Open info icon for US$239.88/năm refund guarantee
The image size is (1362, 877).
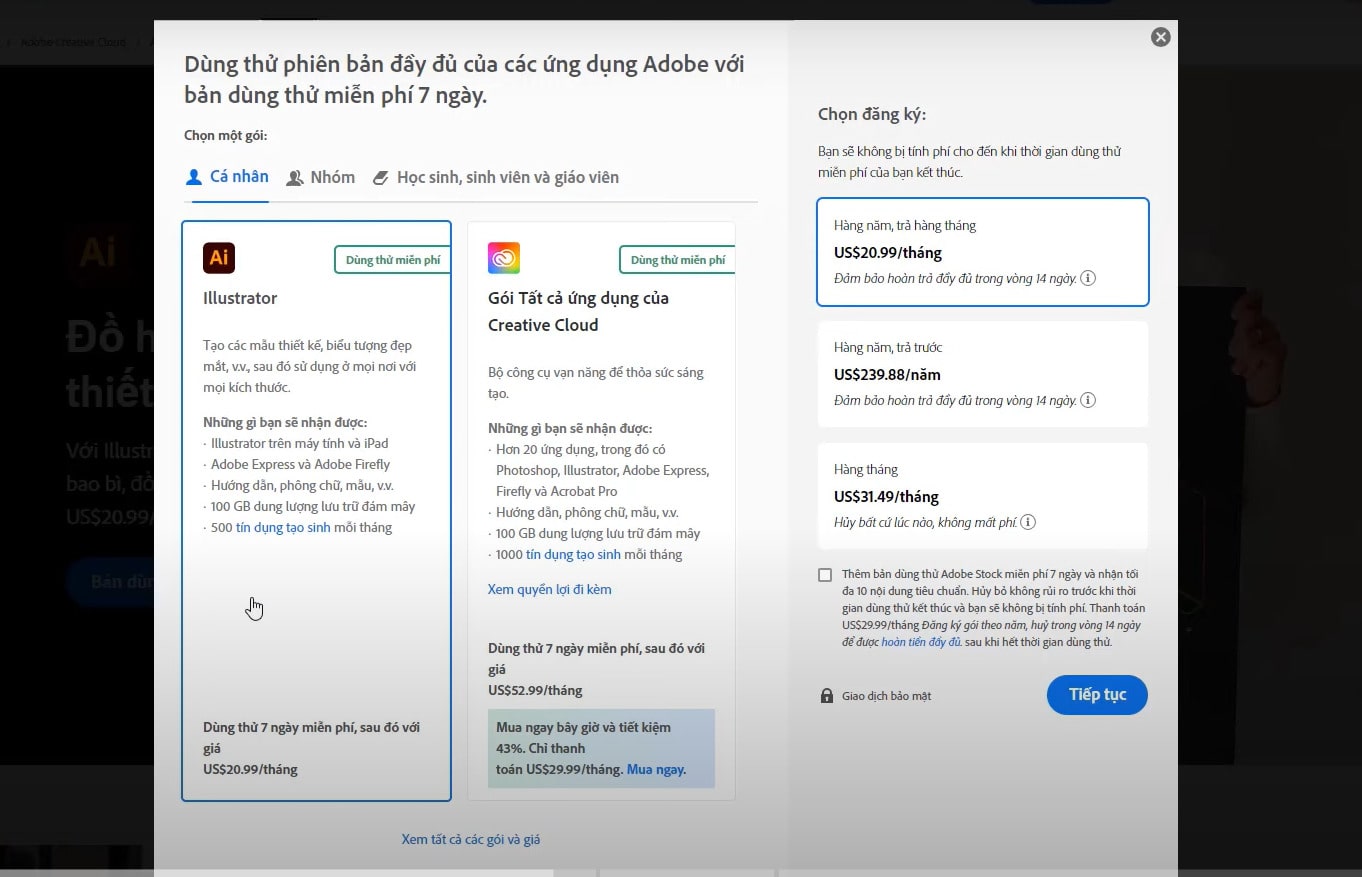pyautogui.click(x=1088, y=400)
